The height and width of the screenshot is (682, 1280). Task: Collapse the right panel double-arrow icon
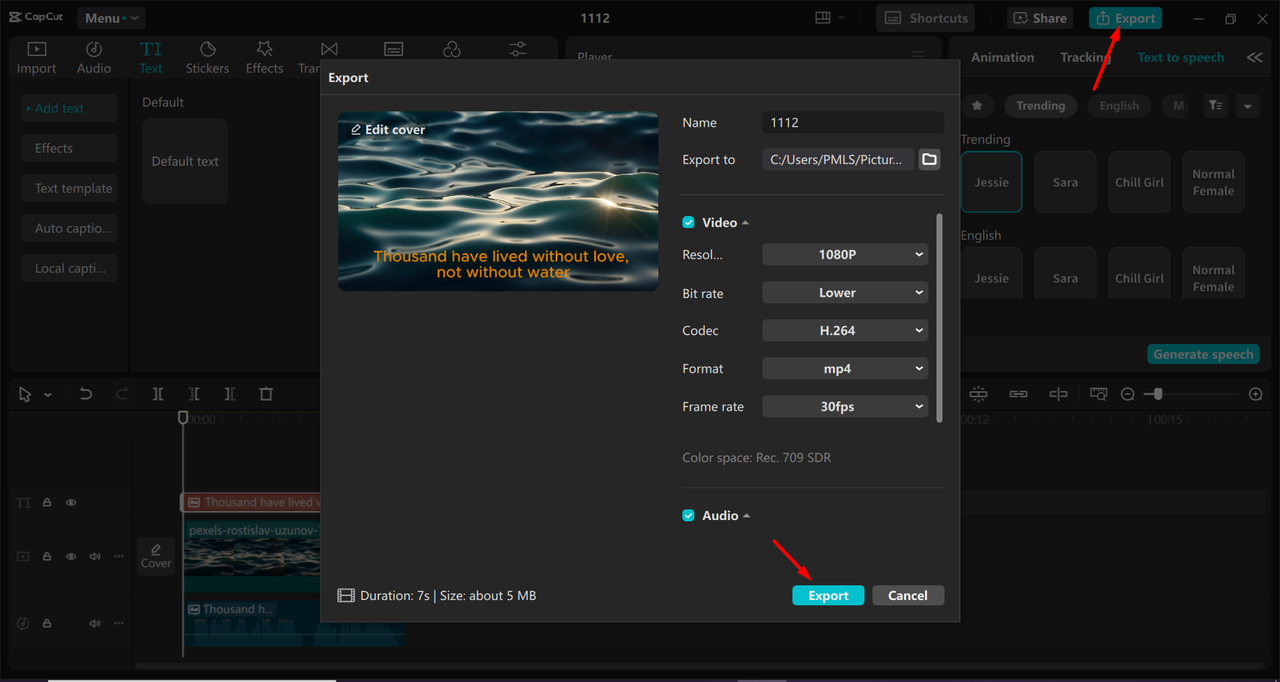(1255, 57)
